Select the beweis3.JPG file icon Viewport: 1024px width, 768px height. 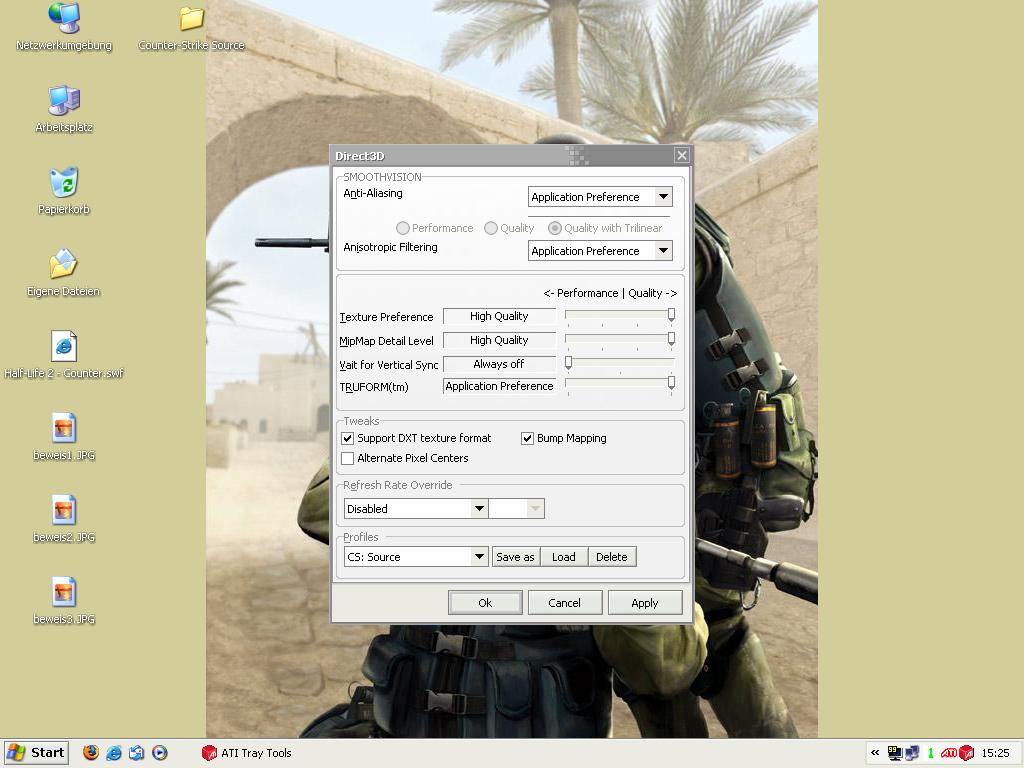point(63,601)
